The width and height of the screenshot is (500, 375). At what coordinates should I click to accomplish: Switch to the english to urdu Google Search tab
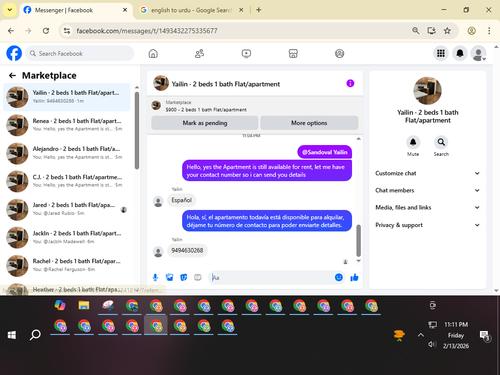pyautogui.click(x=191, y=10)
